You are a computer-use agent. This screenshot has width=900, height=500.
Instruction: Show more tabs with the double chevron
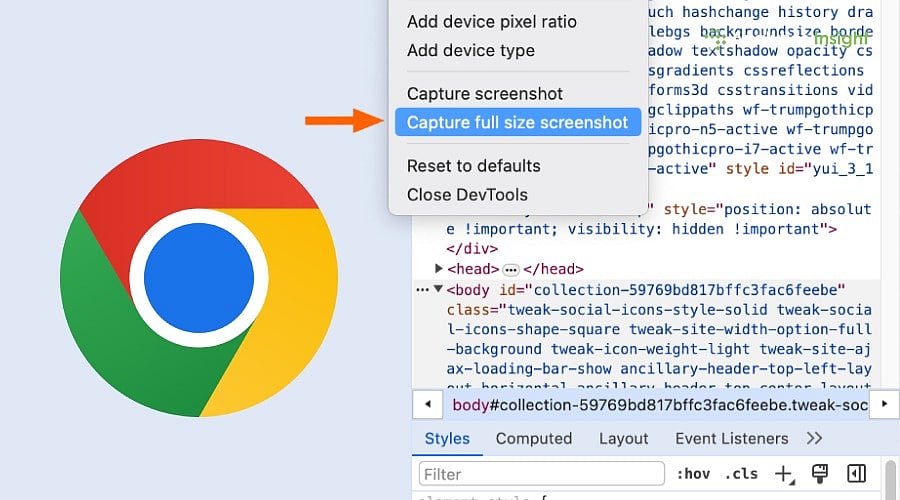point(814,438)
